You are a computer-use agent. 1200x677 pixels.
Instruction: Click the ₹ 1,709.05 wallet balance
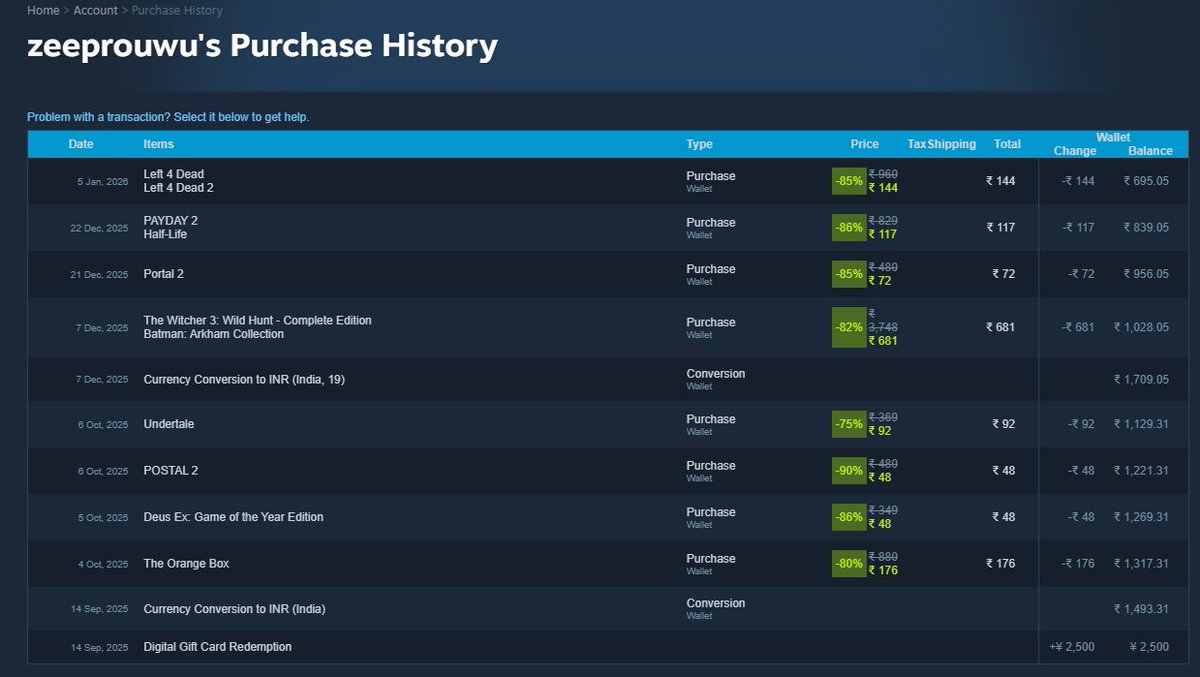coord(1141,379)
